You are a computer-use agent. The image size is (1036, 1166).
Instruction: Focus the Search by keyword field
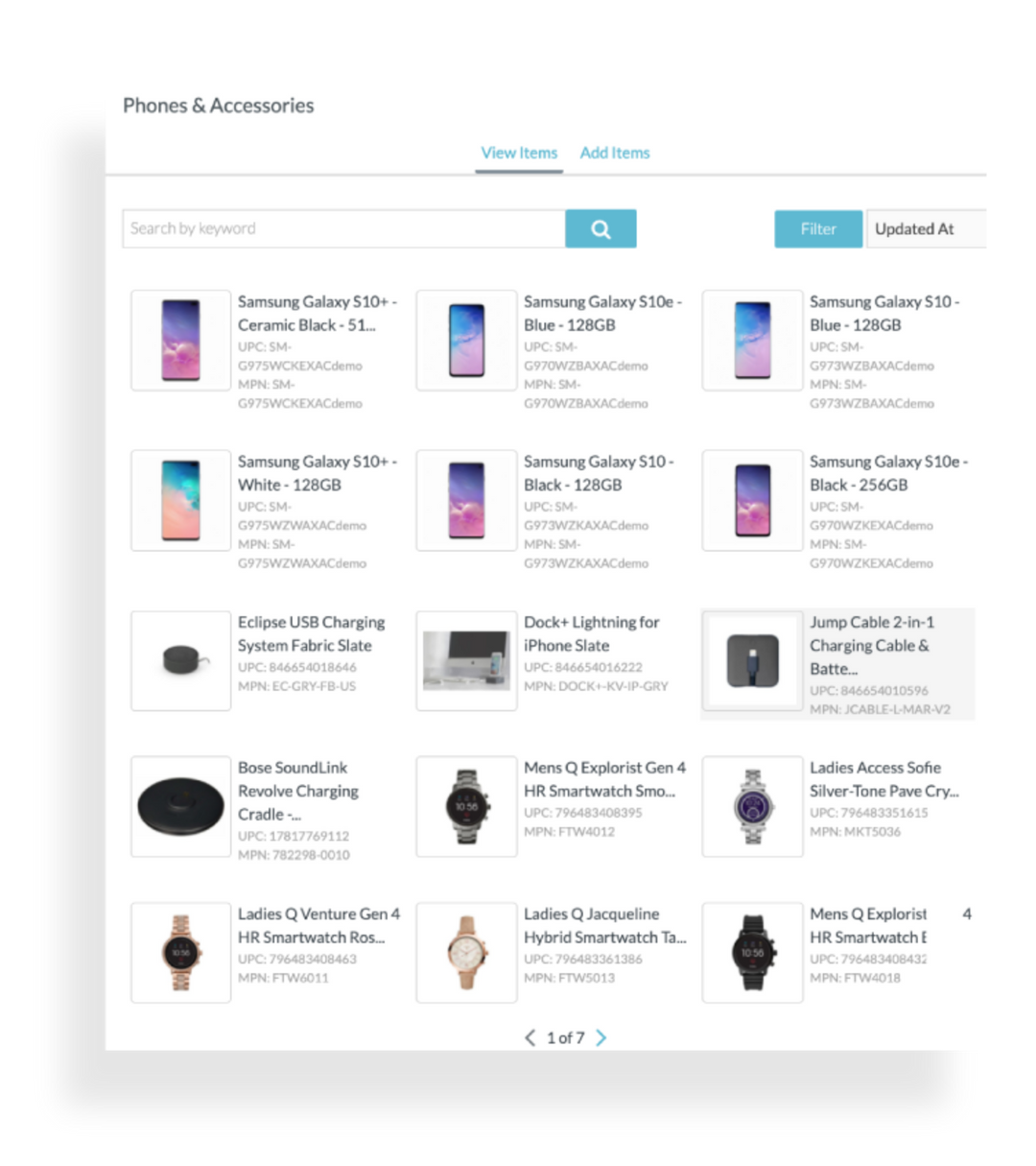tap(343, 228)
